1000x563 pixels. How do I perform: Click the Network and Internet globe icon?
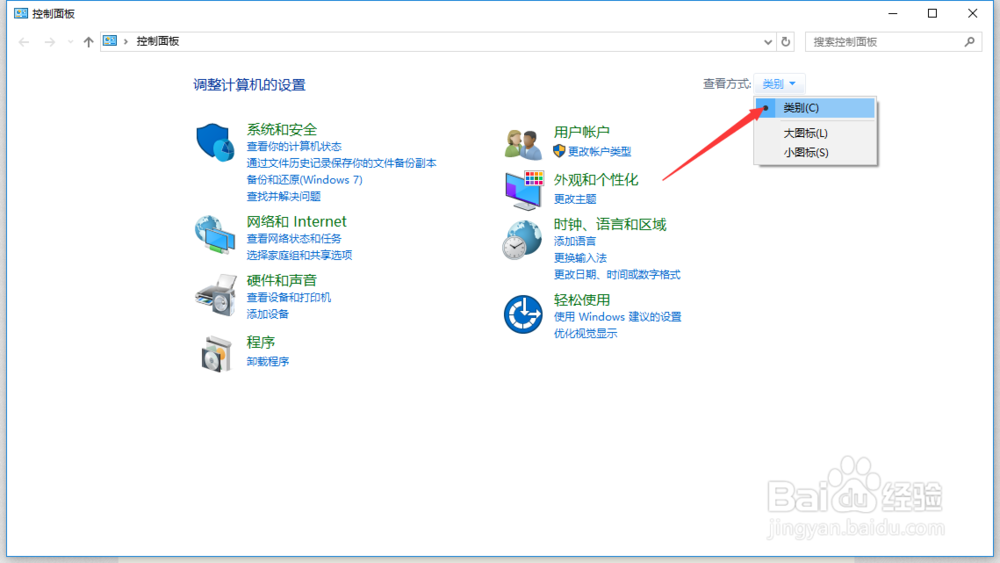pos(215,235)
